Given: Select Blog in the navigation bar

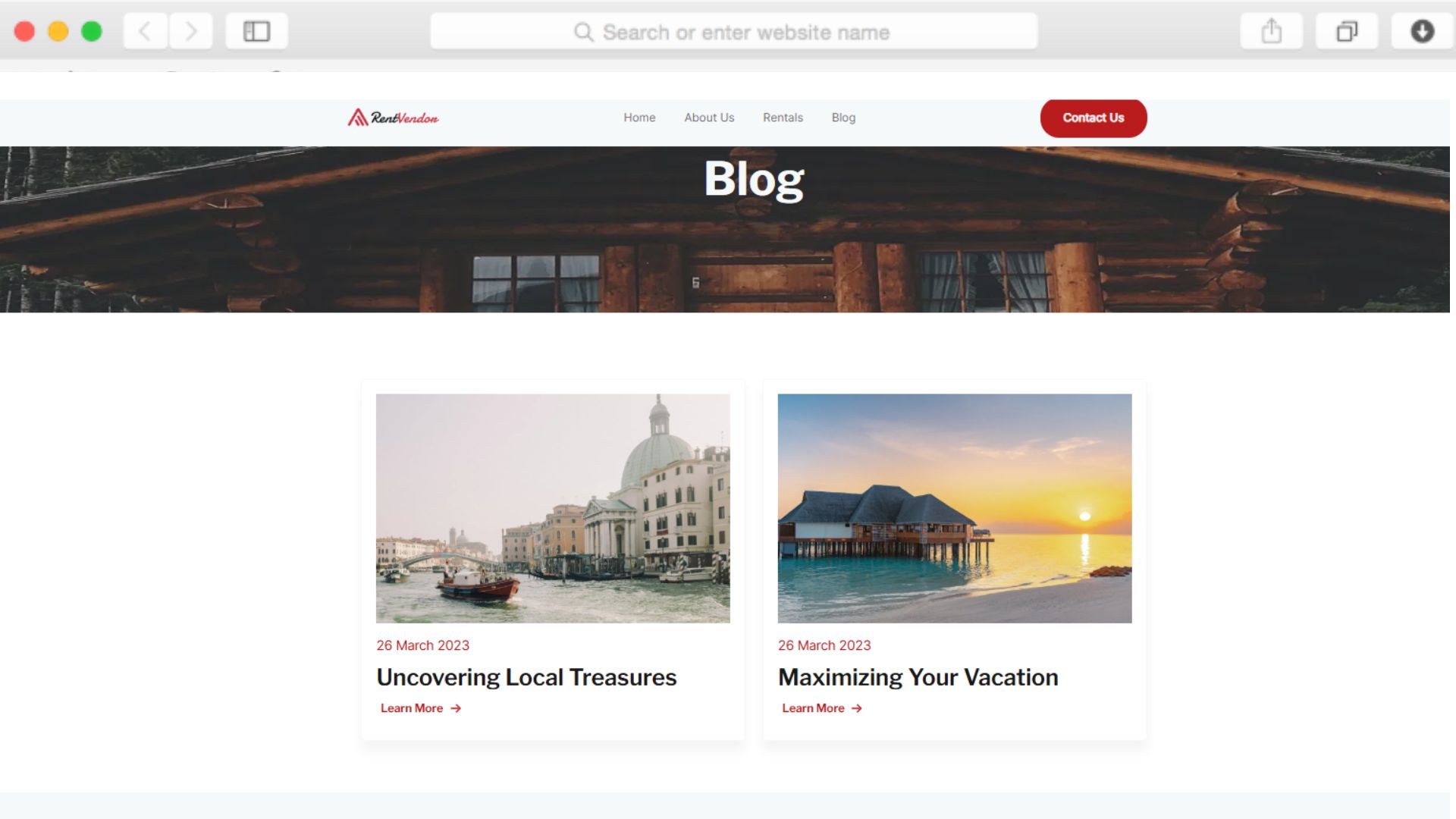Looking at the screenshot, I should click(x=843, y=118).
